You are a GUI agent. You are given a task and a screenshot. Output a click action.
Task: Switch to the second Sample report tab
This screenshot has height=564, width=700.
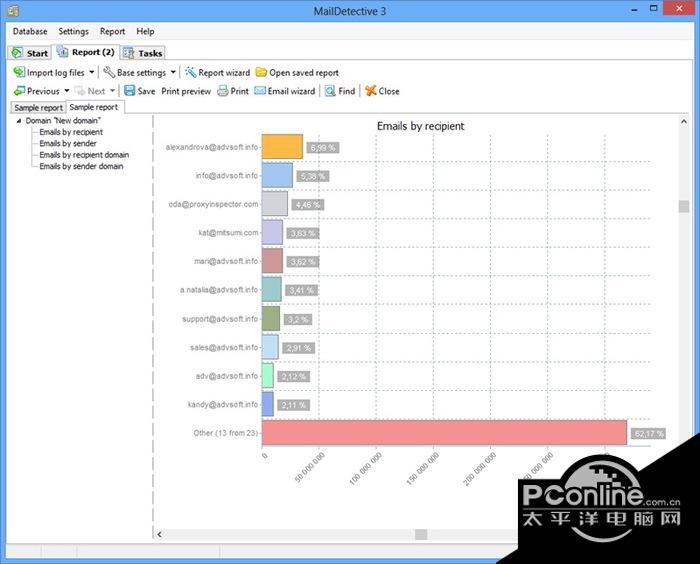coord(95,107)
